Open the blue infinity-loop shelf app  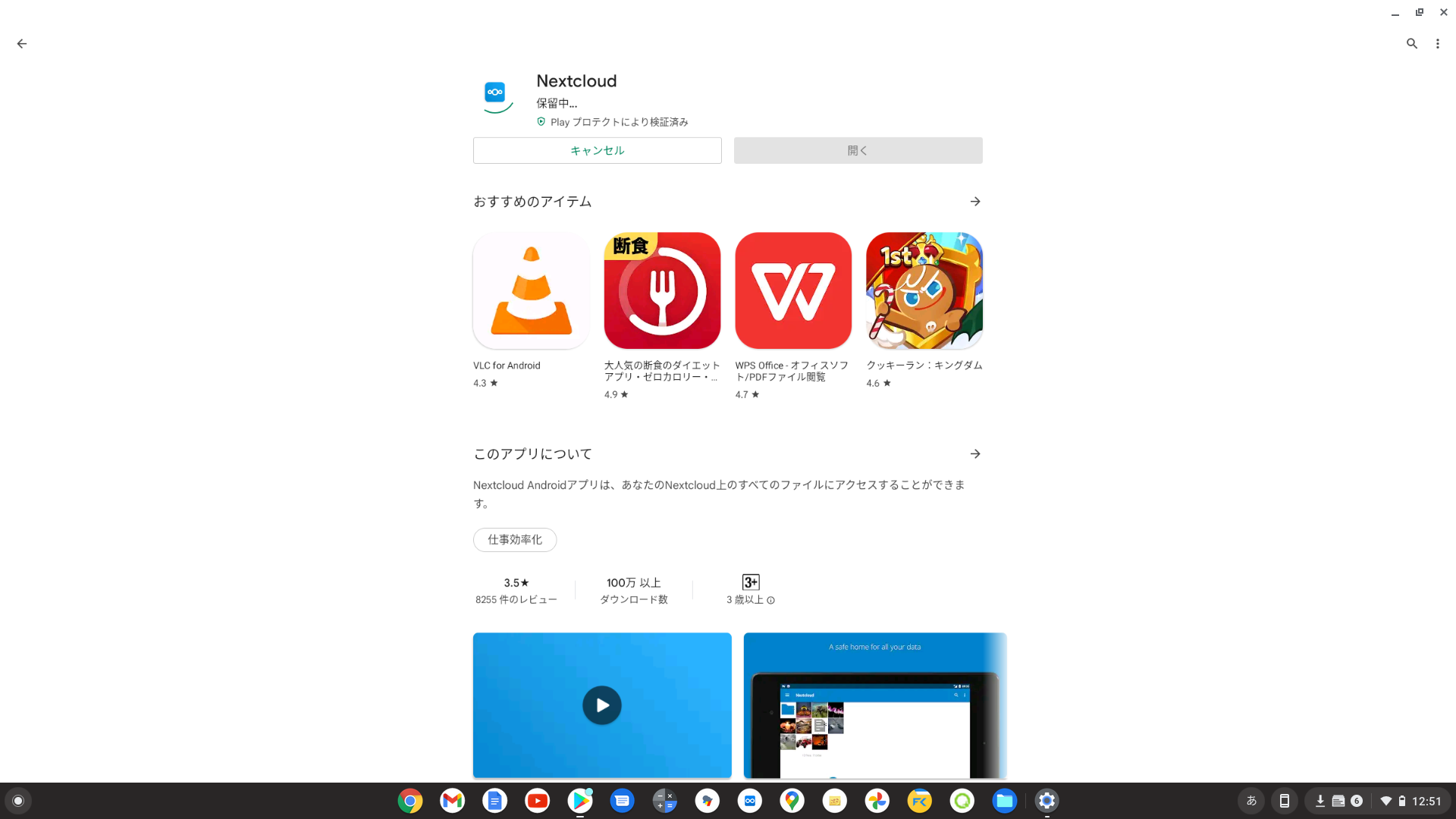pos(750,801)
